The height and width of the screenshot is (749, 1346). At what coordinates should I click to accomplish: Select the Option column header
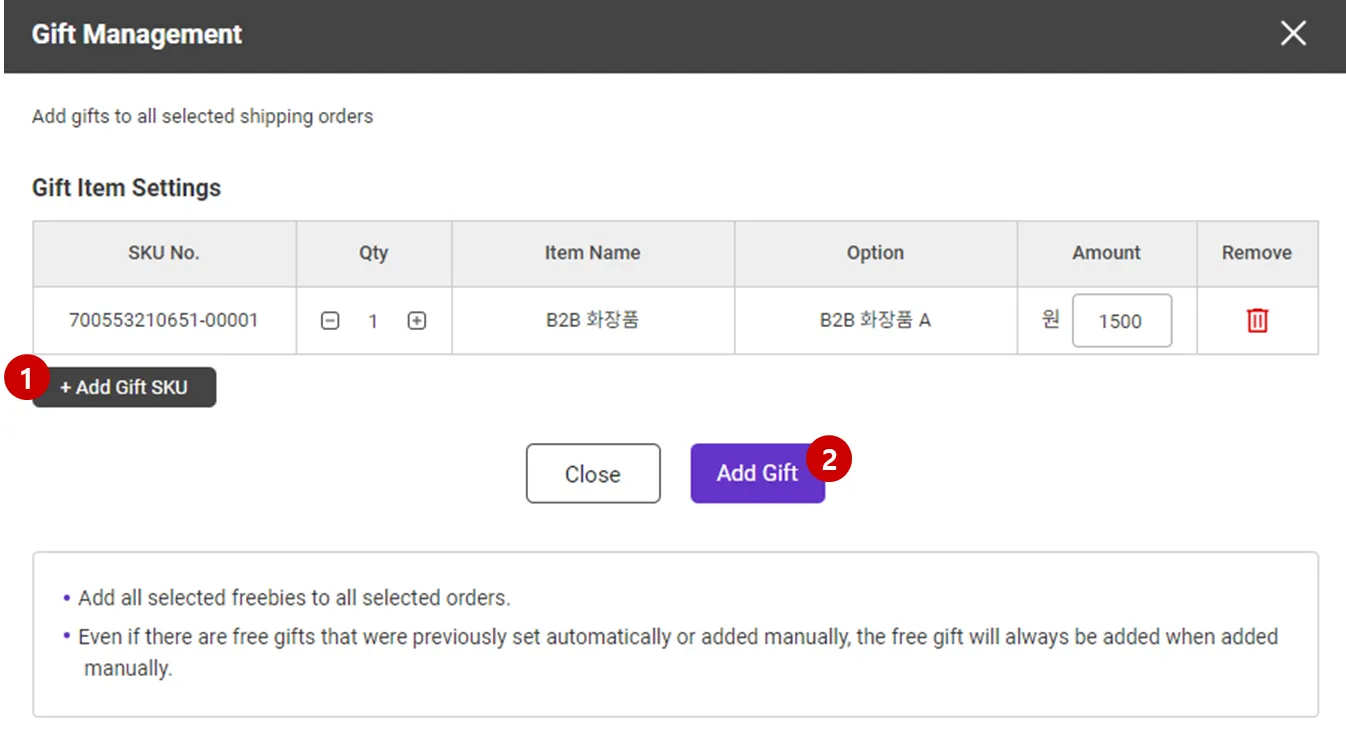pyautogui.click(x=875, y=253)
